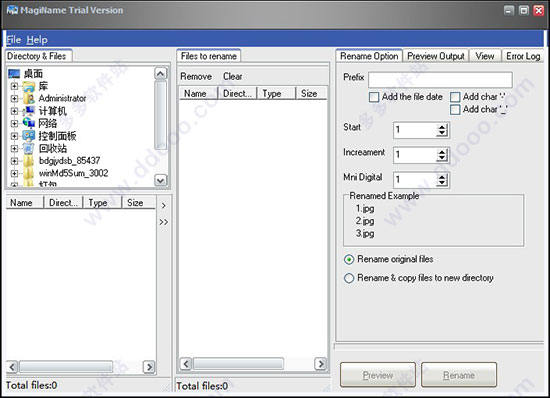Expand the 网络 tree node

point(14,123)
